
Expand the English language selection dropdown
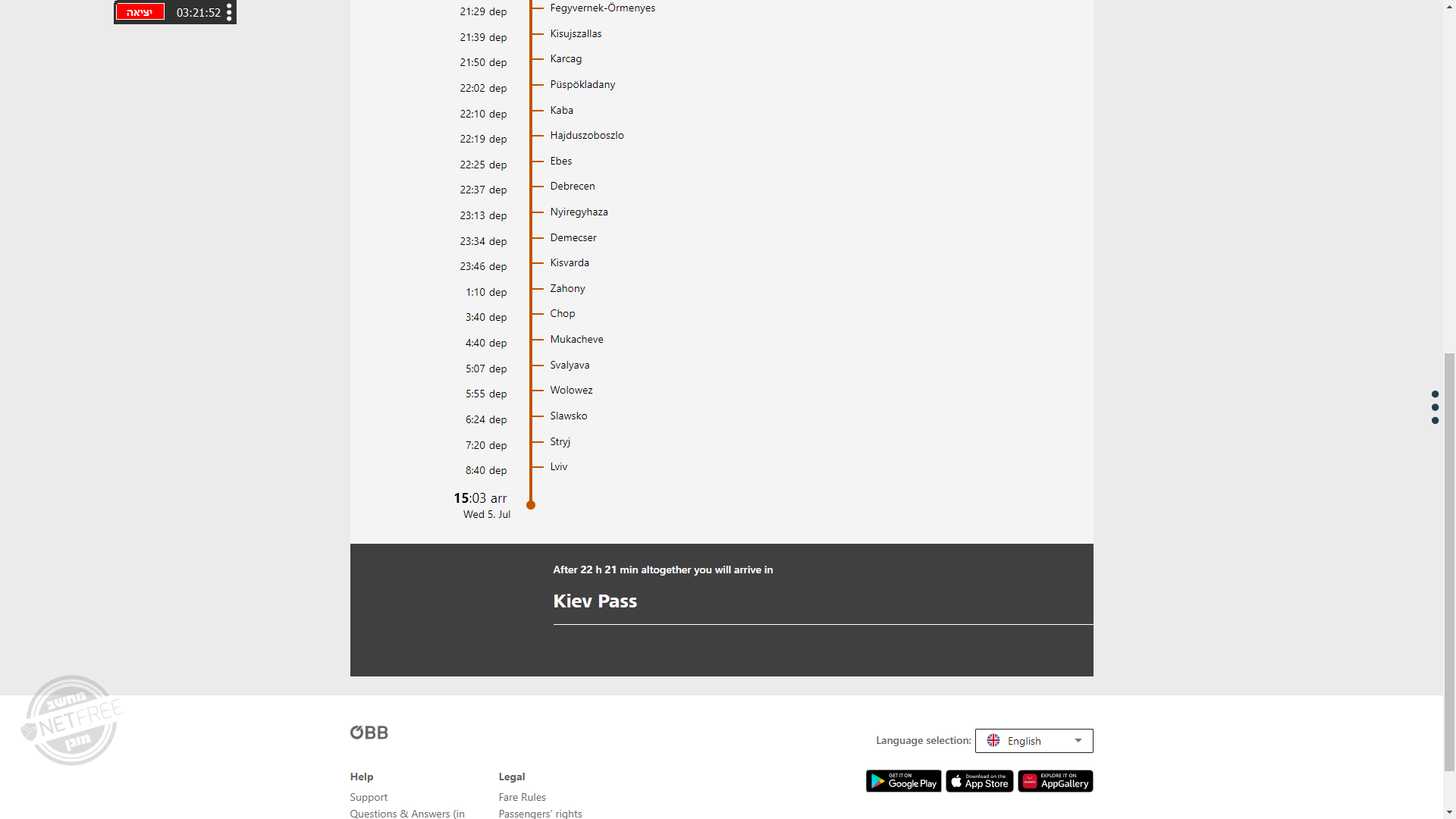point(1034,741)
